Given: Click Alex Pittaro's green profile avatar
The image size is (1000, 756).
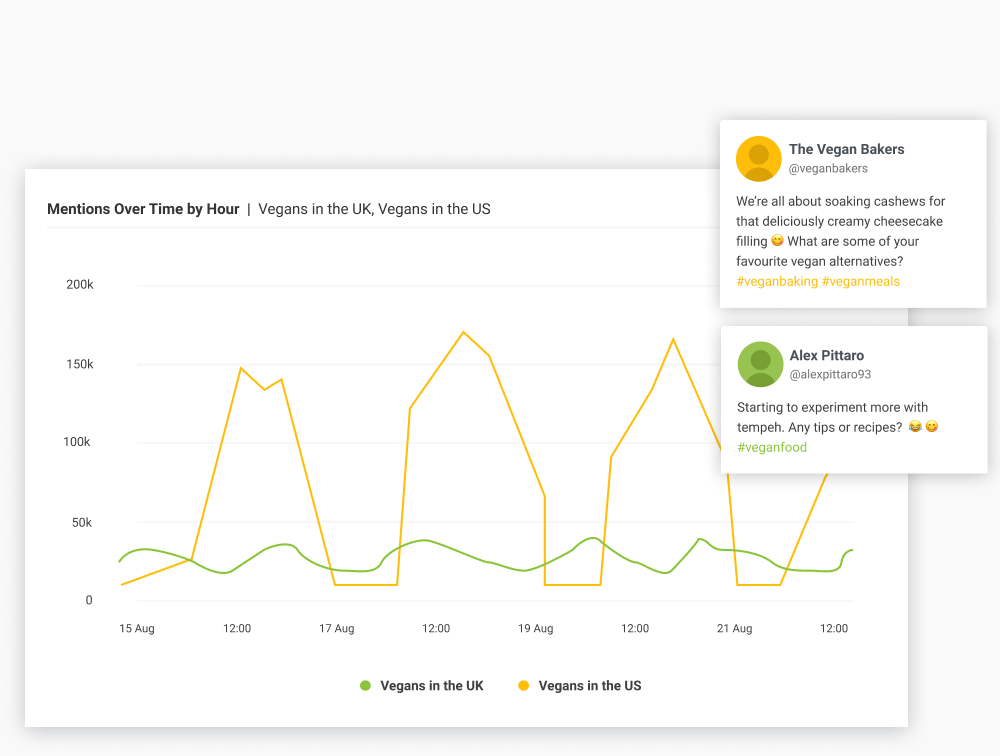Looking at the screenshot, I should click(x=760, y=364).
